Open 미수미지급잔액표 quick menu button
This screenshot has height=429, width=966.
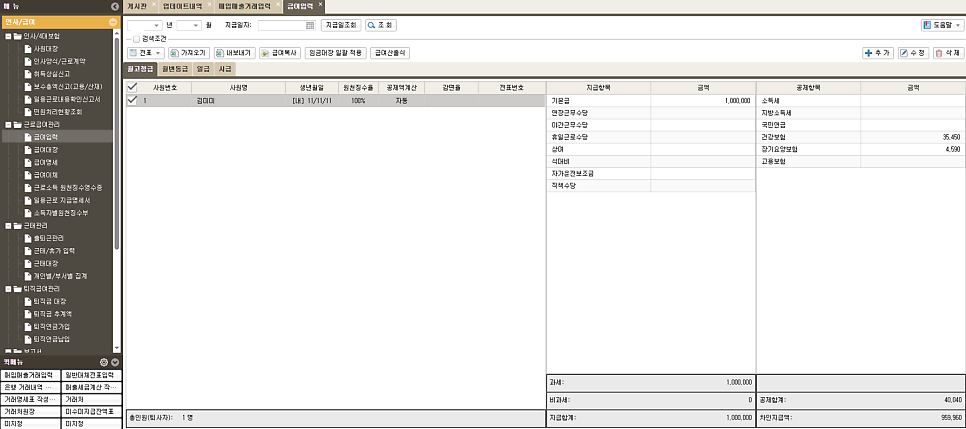pyautogui.click(x=92, y=412)
